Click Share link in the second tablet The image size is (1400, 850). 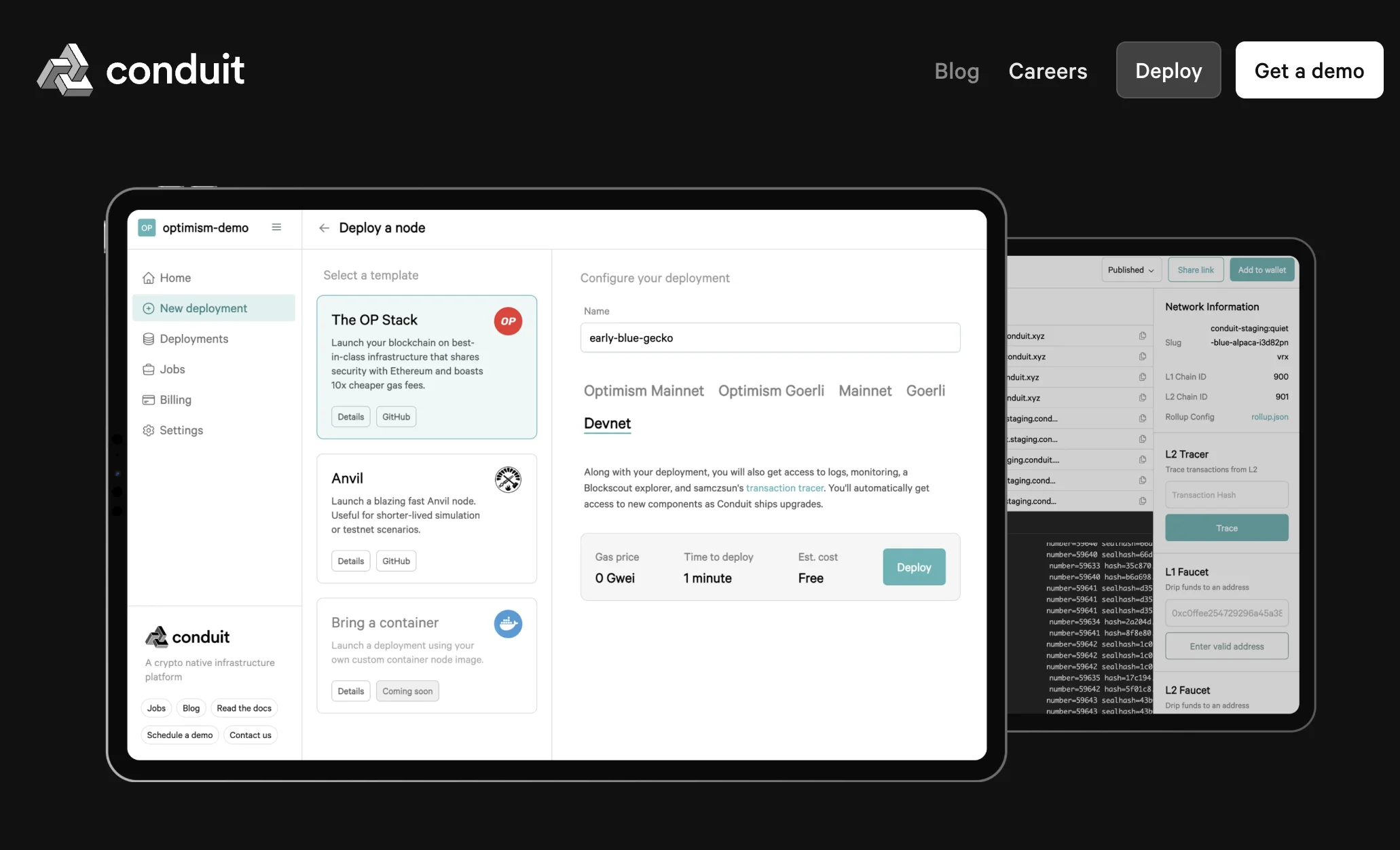pyautogui.click(x=1196, y=270)
